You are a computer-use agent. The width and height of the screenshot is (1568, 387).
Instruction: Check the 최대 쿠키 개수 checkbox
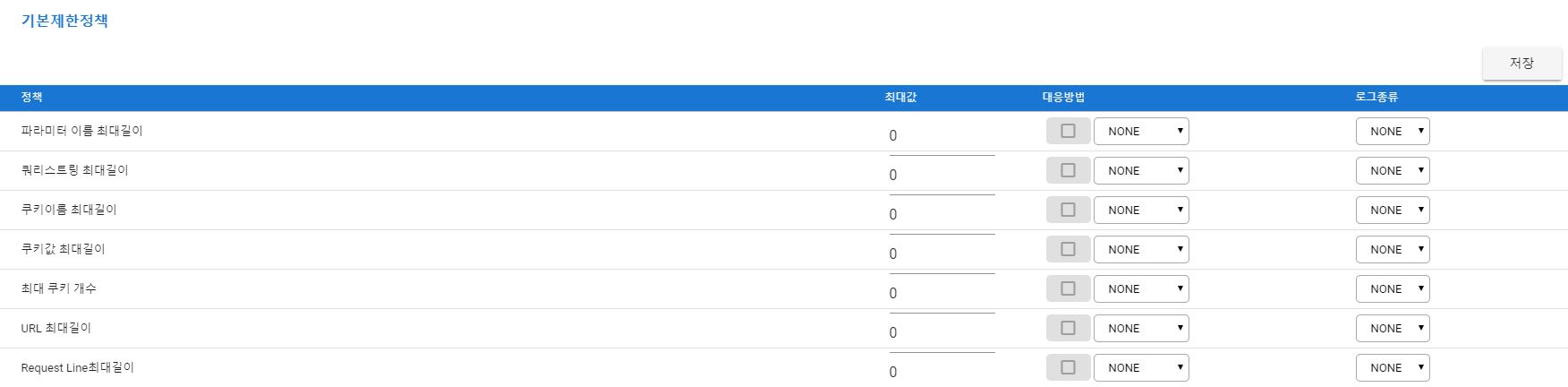point(1068,288)
